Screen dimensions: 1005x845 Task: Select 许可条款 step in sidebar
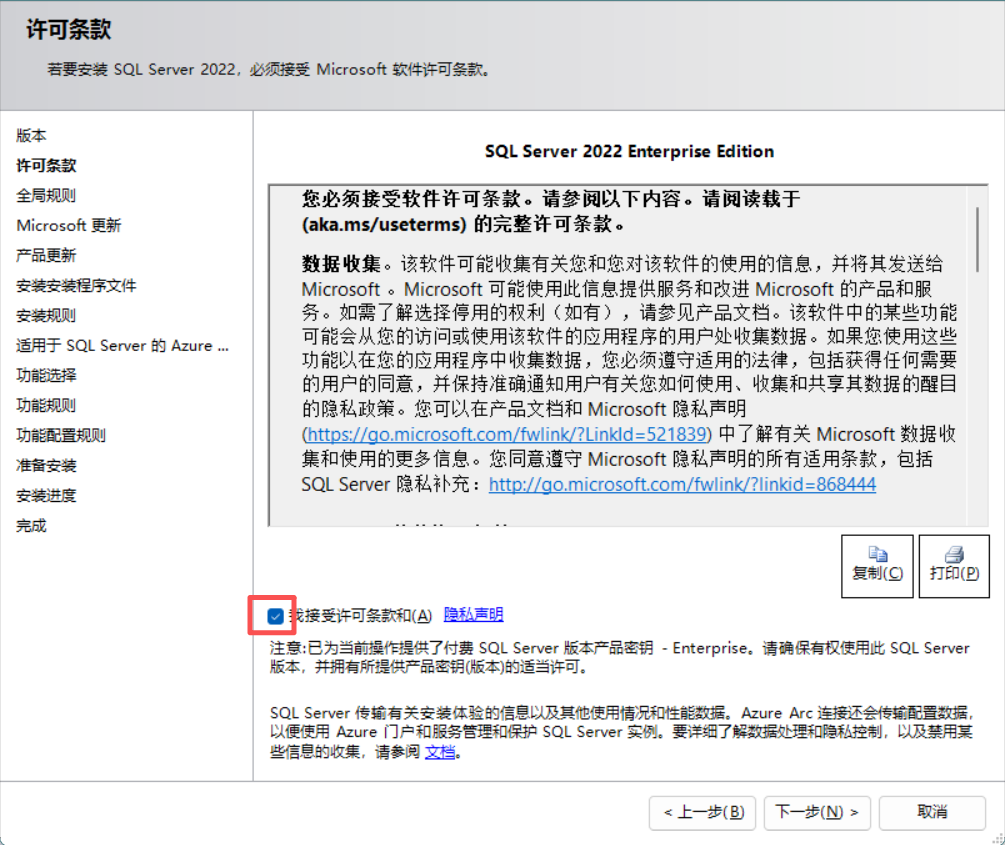(46, 165)
